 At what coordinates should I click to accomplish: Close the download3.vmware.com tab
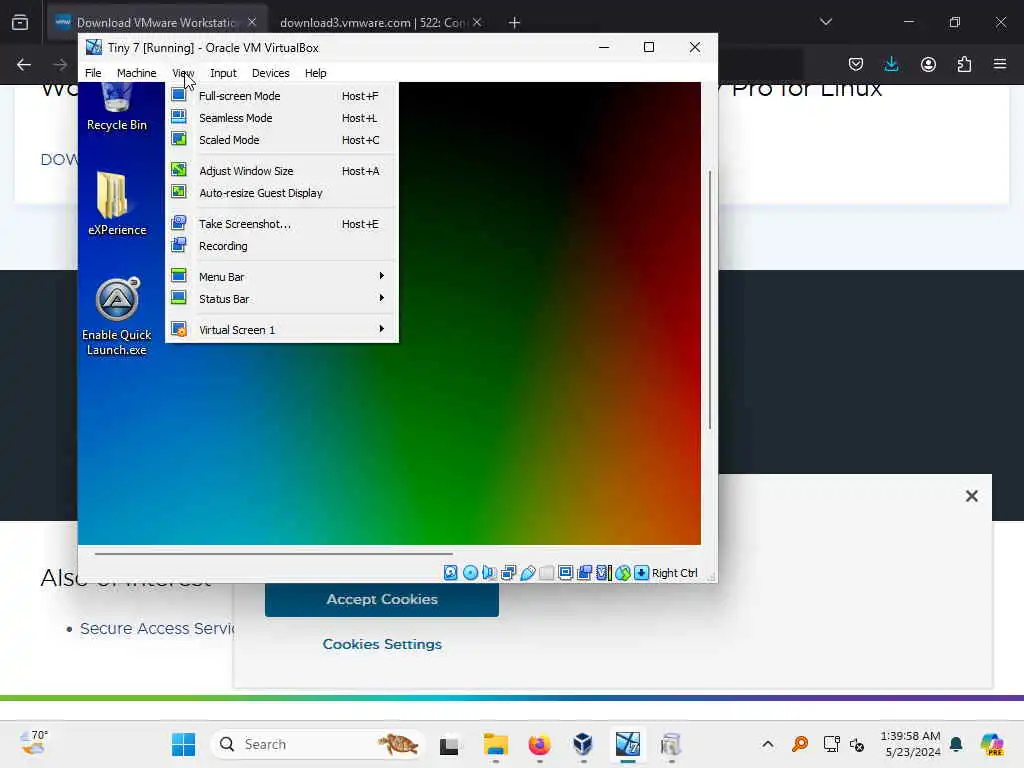click(477, 22)
